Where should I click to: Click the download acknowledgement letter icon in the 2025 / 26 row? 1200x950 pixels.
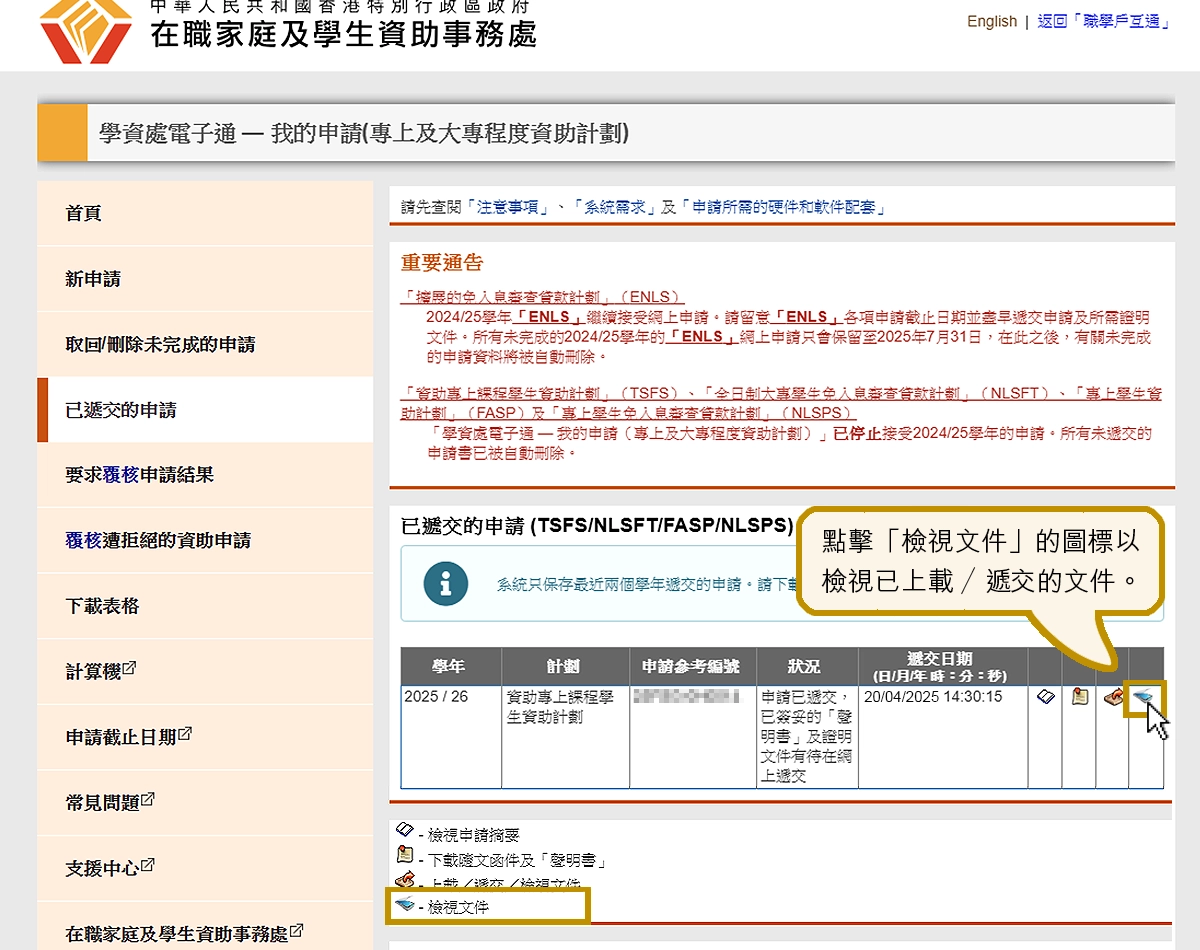click(x=1079, y=697)
